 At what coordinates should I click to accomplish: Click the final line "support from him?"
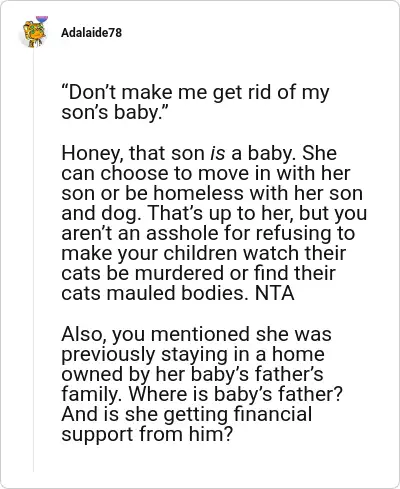[146, 434]
